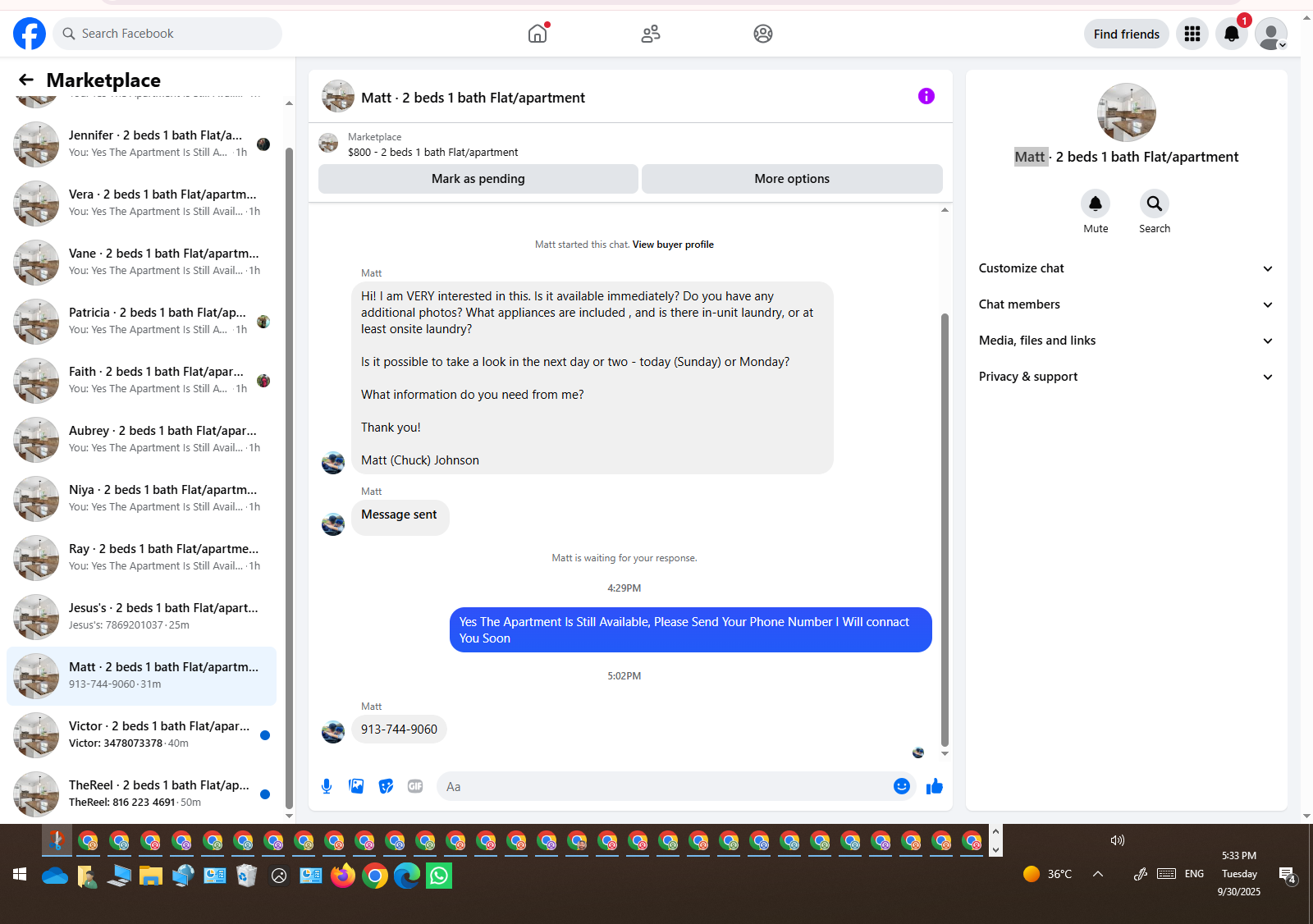This screenshot has height=924, width=1313.
Task: Go back with the Marketplace arrow
Action: [x=26, y=80]
